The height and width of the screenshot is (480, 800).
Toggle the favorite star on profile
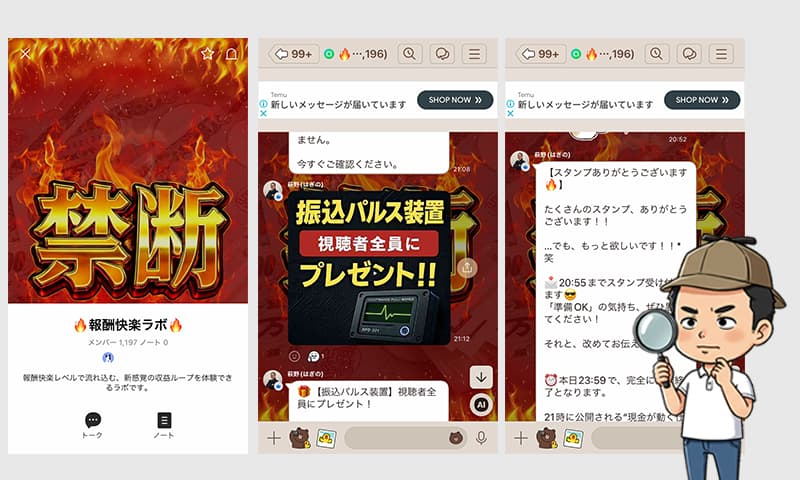pyautogui.click(x=207, y=53)
